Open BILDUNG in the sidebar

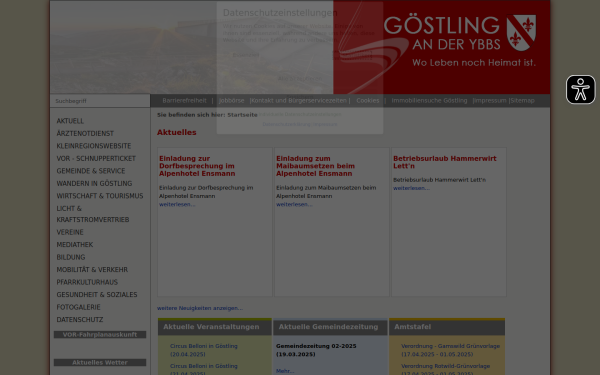tap(71, 257)
